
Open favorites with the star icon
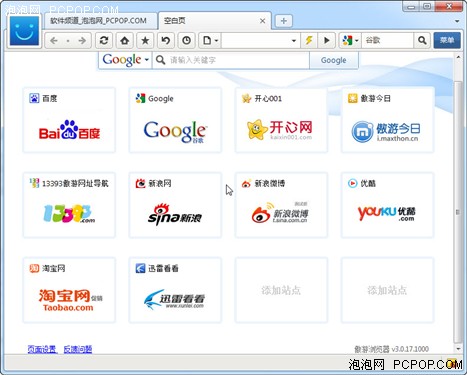pos(145,41)
